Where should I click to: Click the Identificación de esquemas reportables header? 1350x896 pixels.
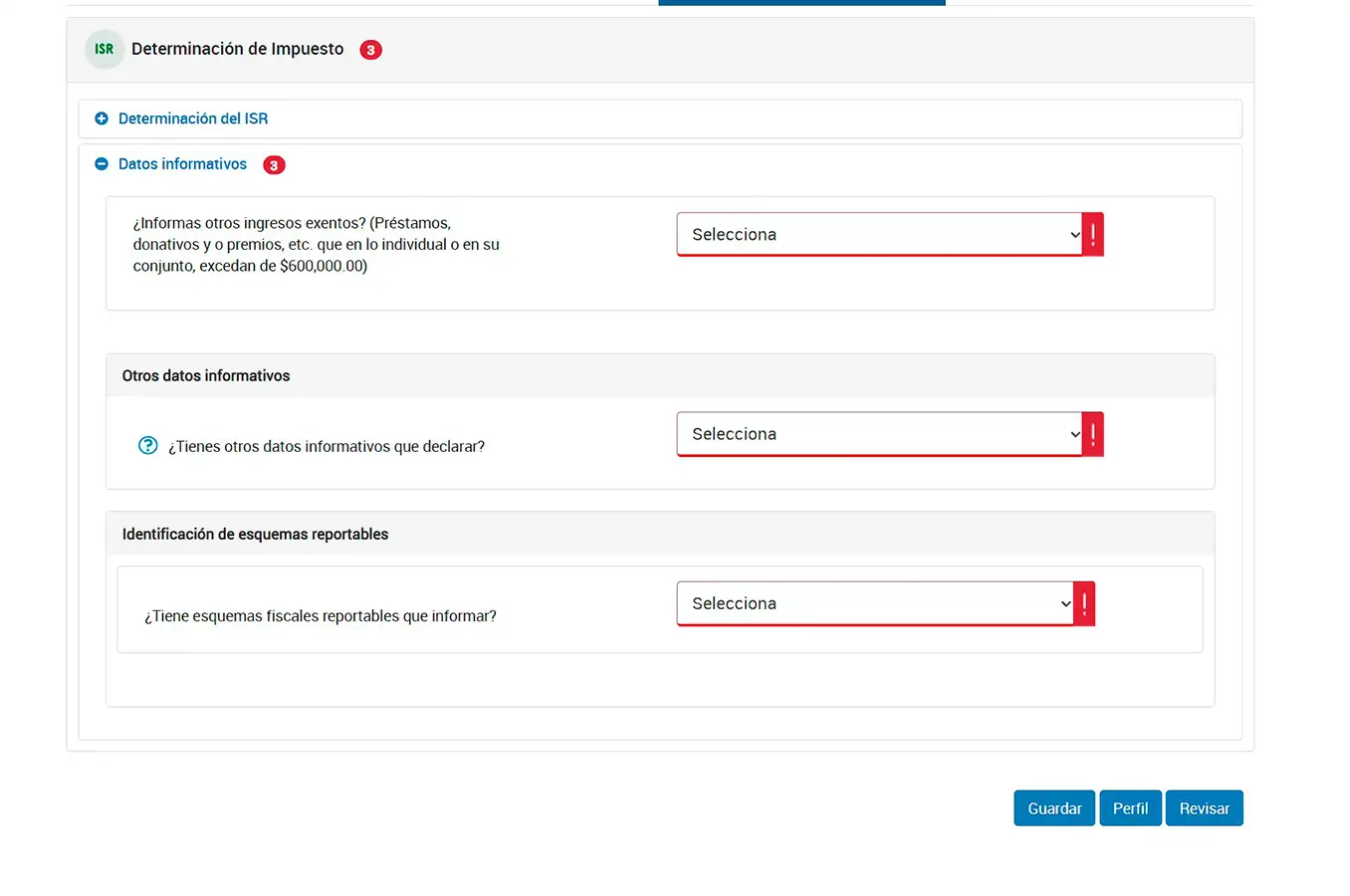pyautogui.click(x=255, y=534)
